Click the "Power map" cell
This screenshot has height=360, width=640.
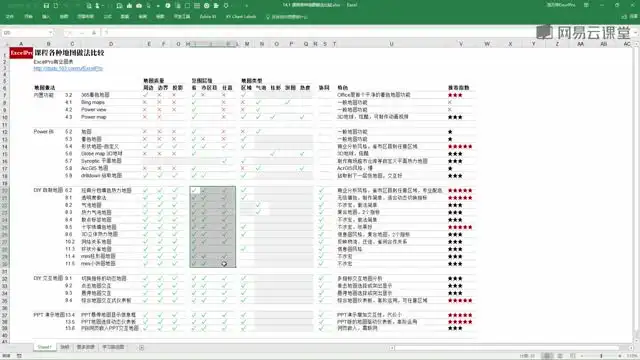click(93, 117)
